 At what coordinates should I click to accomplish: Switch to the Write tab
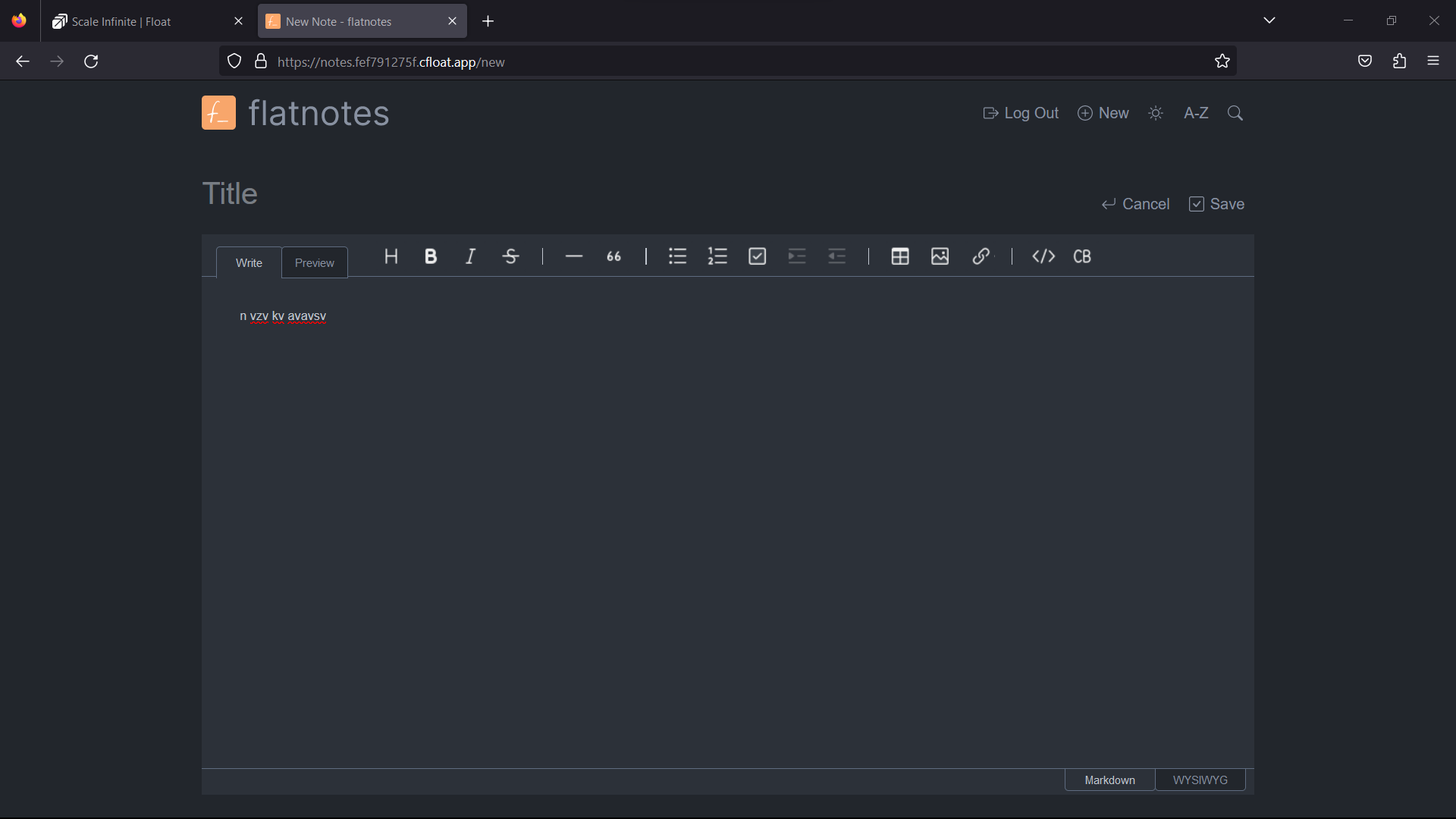point(249,262)
